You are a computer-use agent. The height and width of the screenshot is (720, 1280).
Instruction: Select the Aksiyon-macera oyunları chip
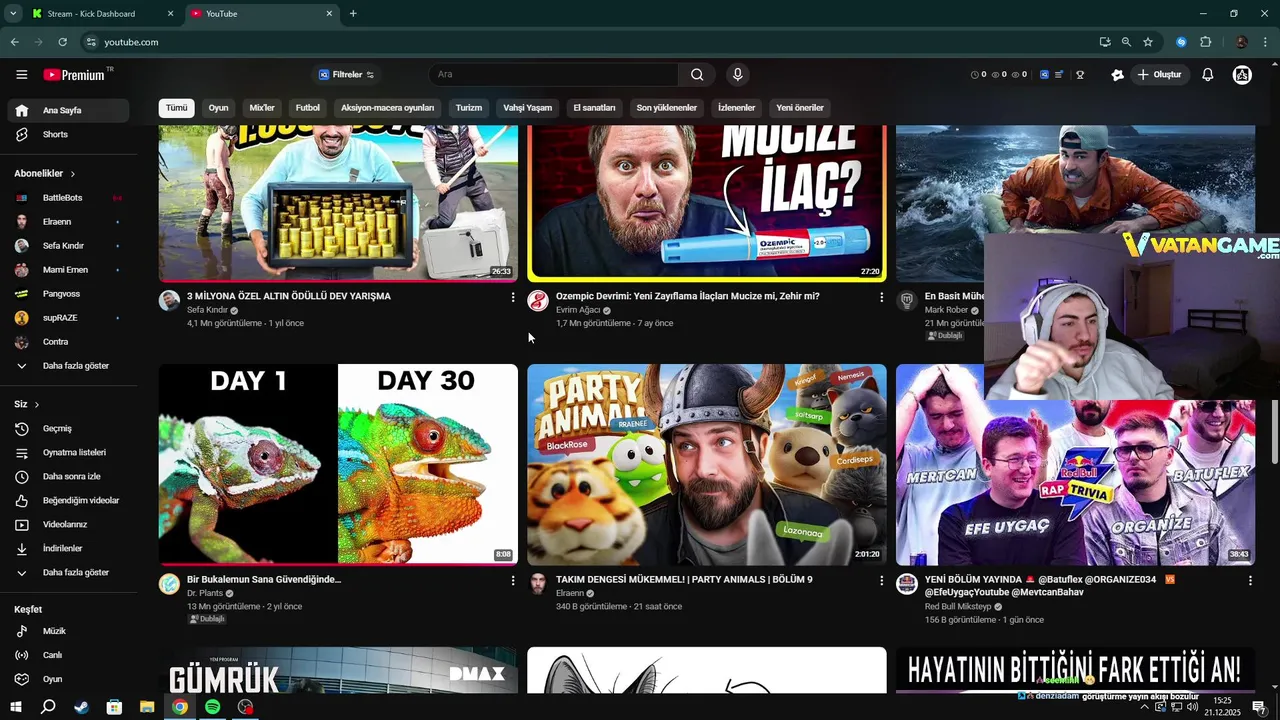[387, 108]
